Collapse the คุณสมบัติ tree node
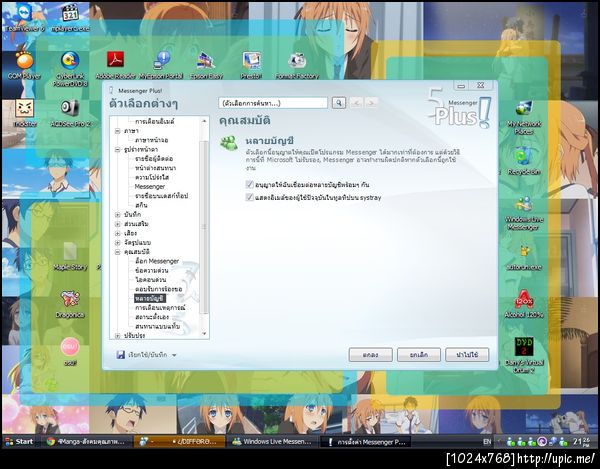The width and height of the screenshot is (600, 469). tap(117, 252)
